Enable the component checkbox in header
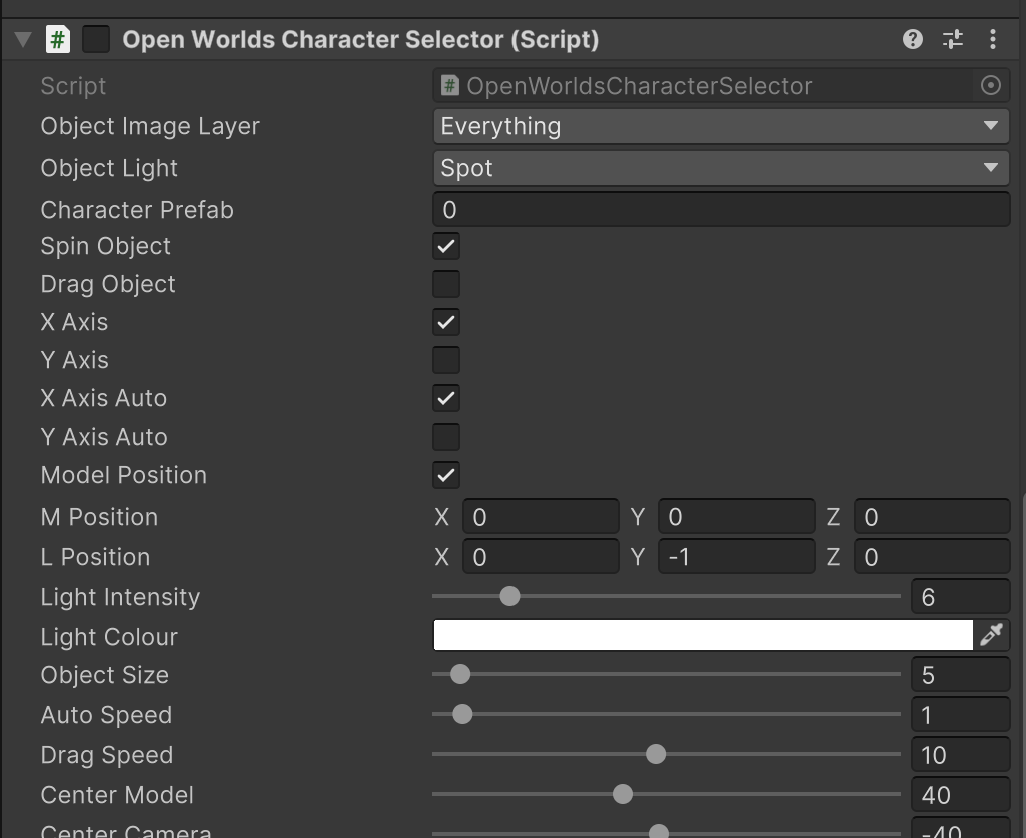The image size is (1026, 838). pos(96,40)
